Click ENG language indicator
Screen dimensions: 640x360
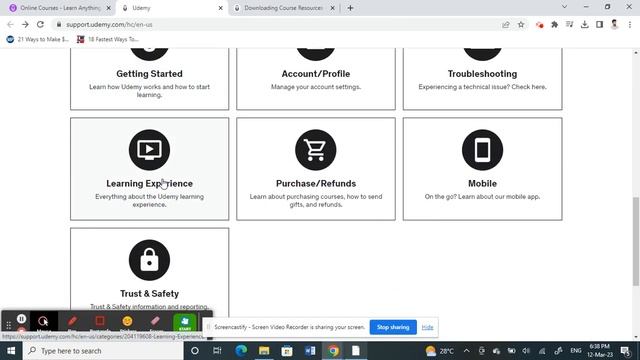[x=576, y=351]
